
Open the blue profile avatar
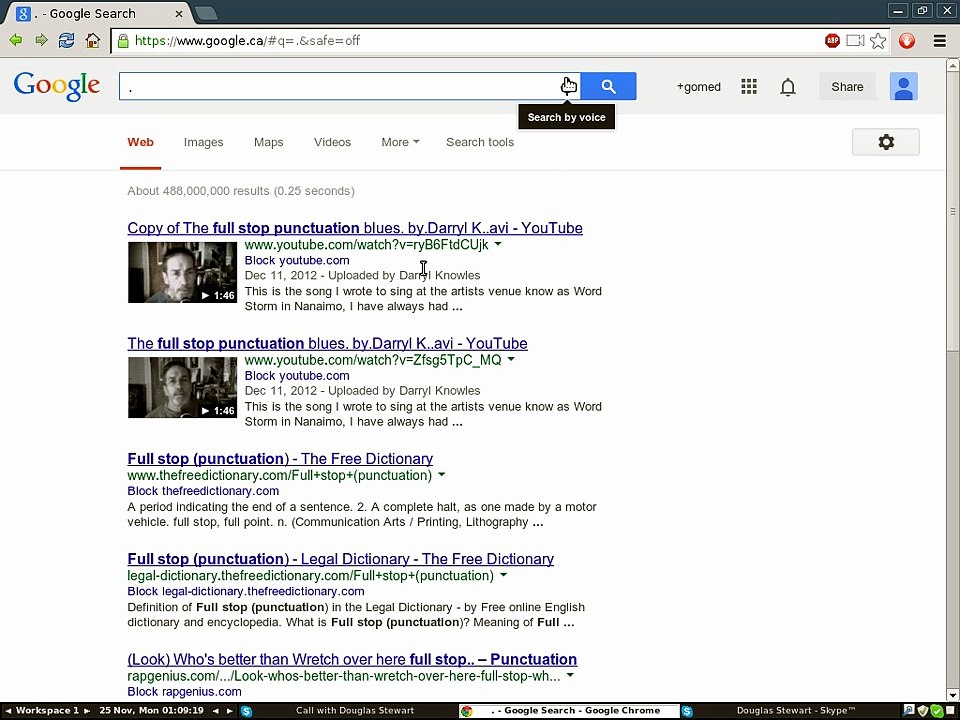pos(904,86)
